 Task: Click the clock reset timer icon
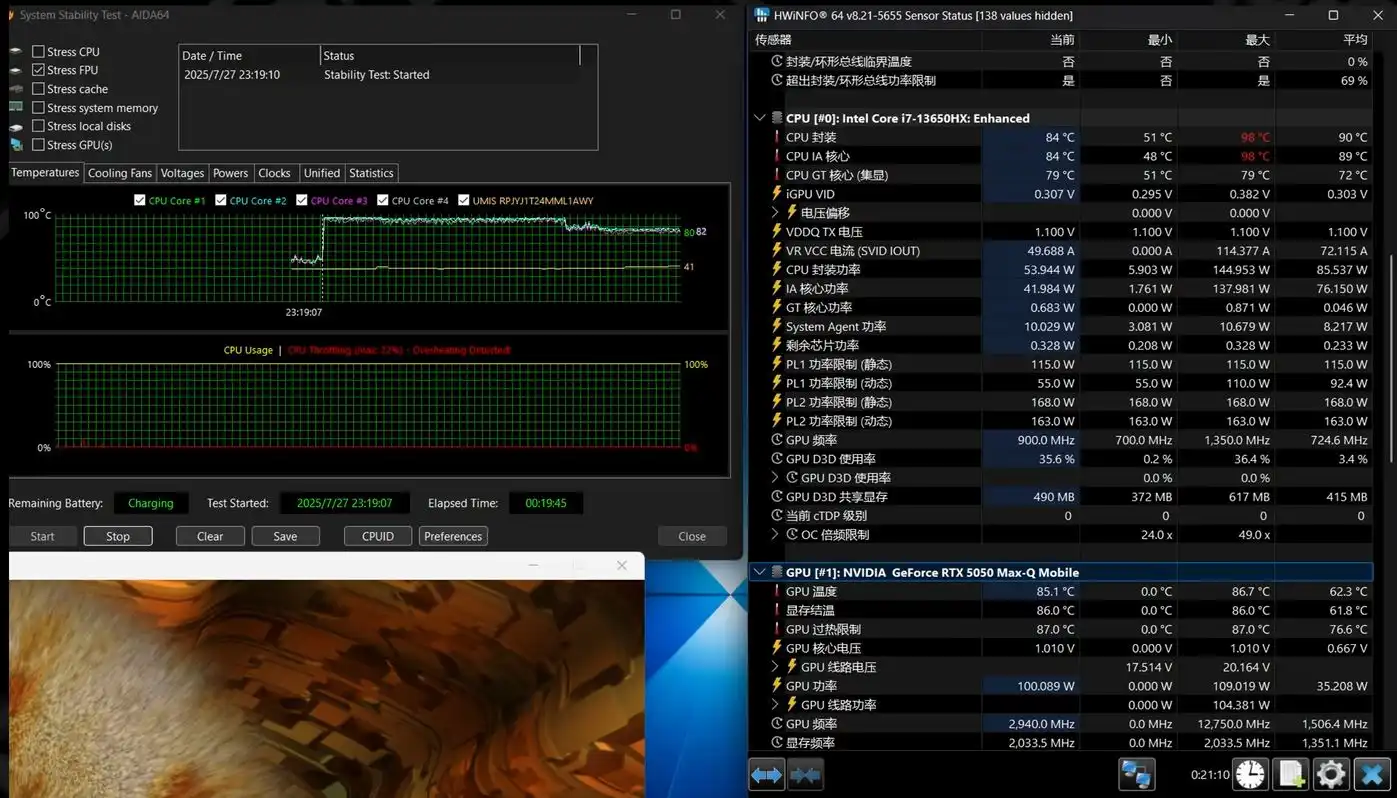click(x=1250, y=774)
